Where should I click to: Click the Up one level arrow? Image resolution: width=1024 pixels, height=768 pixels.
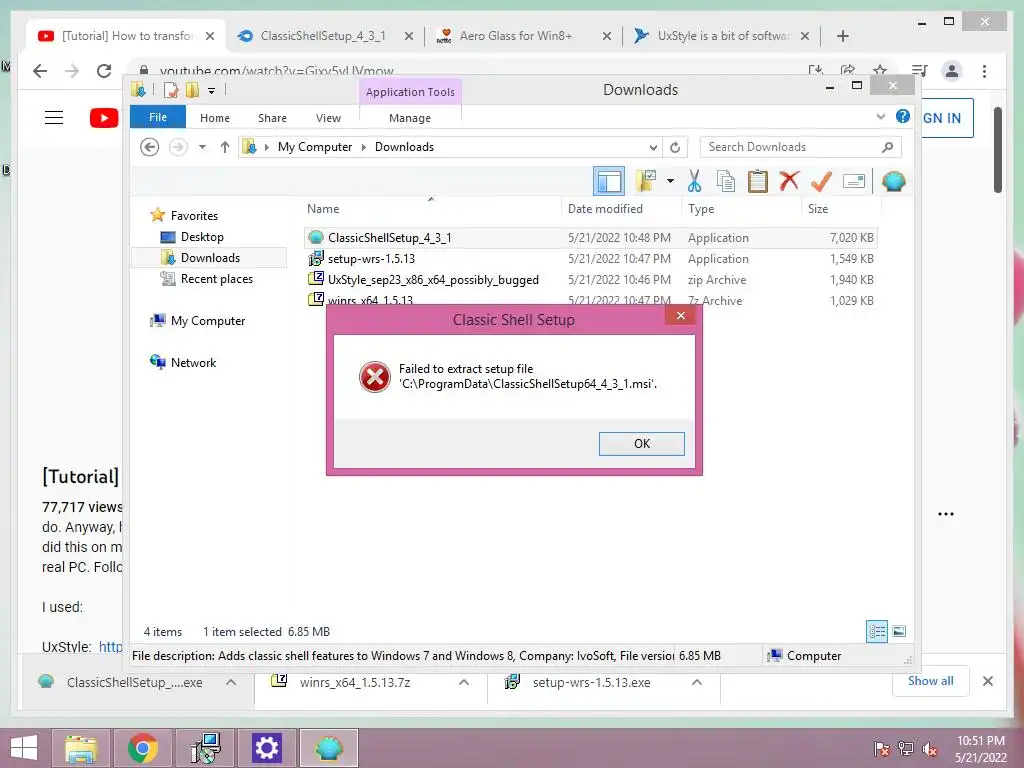point(225,147)
